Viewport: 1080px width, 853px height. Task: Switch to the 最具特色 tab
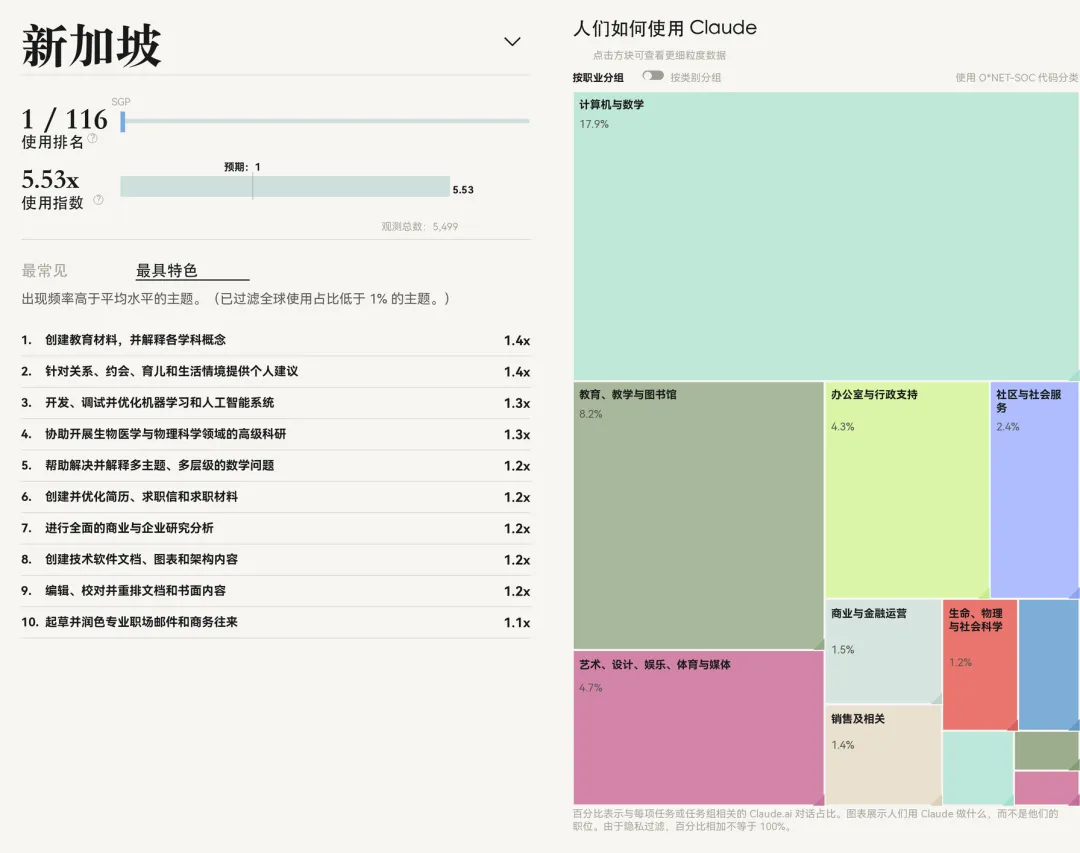pyautogui.click(x=167, y=270)
